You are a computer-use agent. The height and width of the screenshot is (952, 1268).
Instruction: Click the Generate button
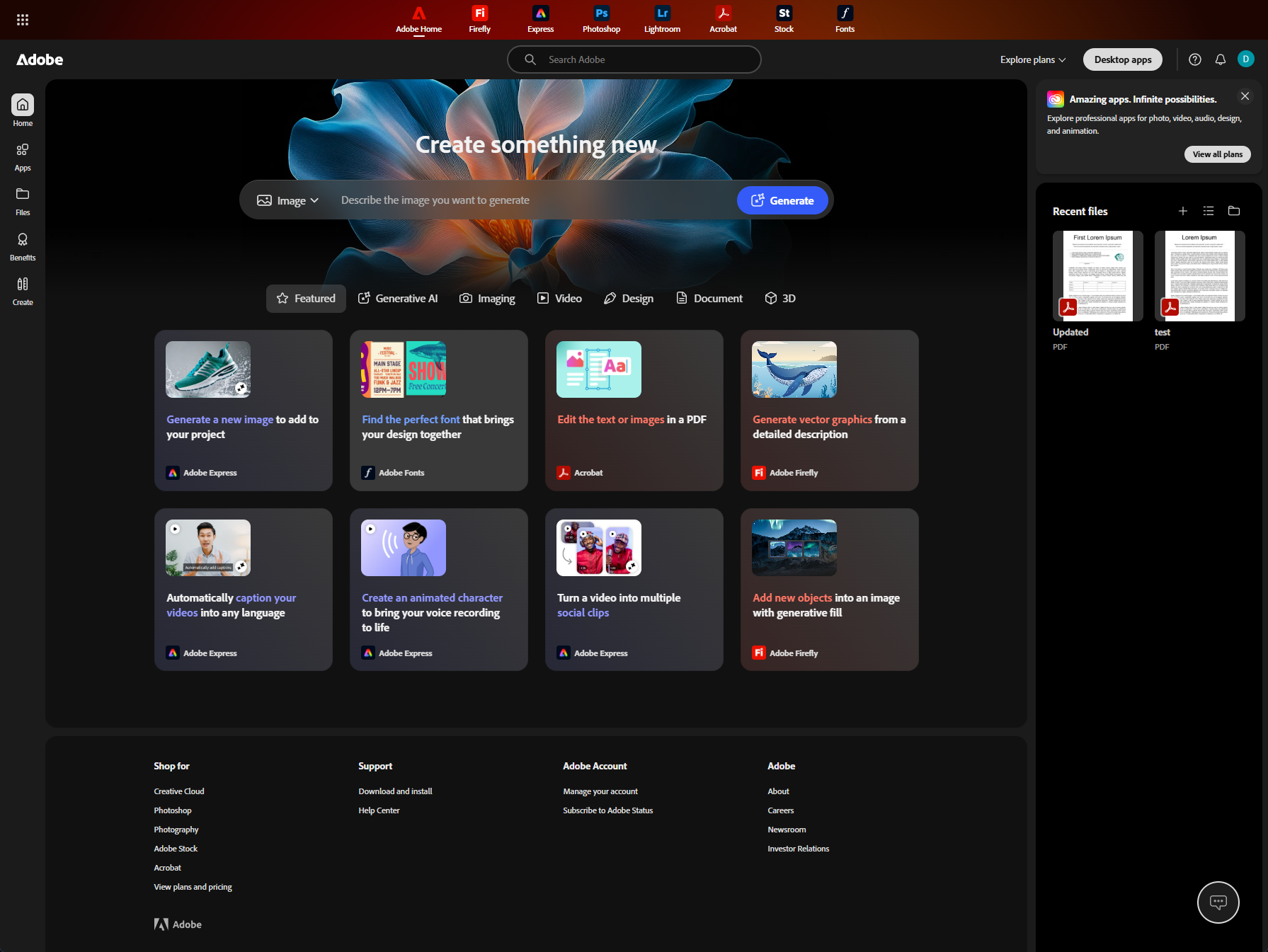coord(782,200)
